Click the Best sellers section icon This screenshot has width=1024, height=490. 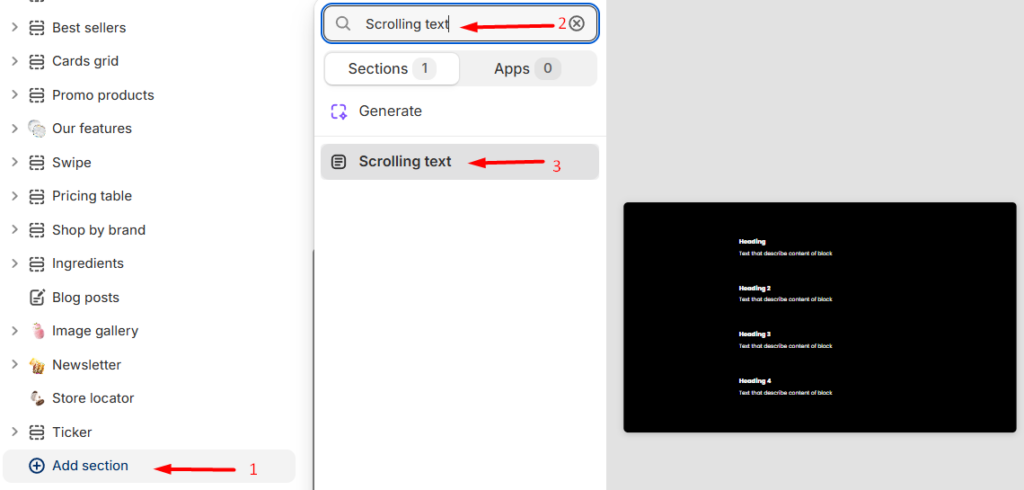pos(37,27)
